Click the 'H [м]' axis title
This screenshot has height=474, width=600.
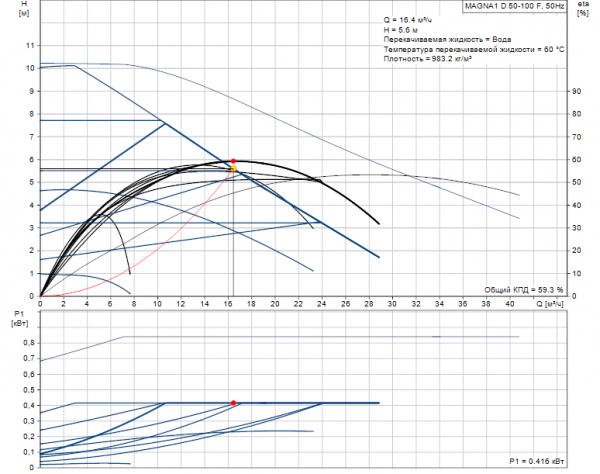24,8
